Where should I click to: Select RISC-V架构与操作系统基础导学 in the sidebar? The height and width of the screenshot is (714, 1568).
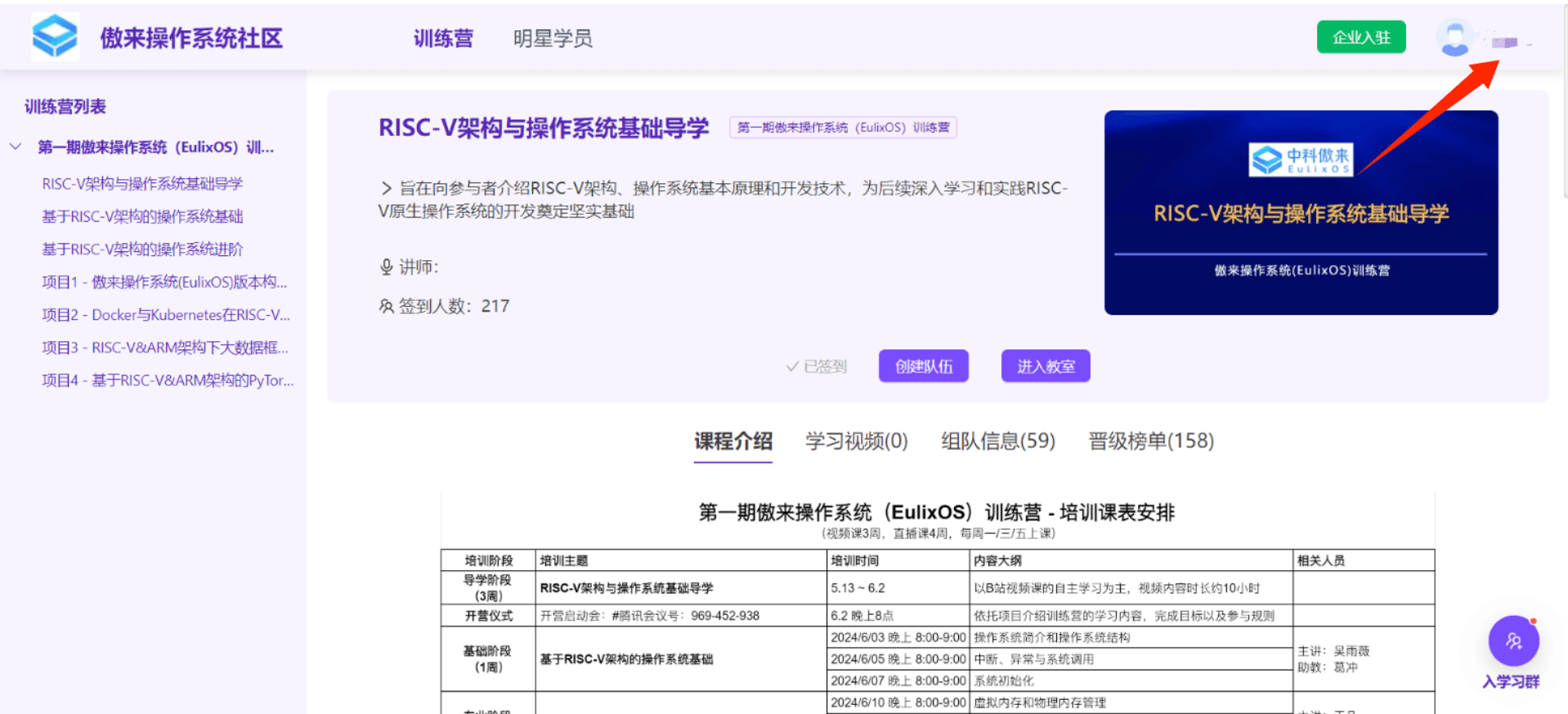click(x=142, y=184)
